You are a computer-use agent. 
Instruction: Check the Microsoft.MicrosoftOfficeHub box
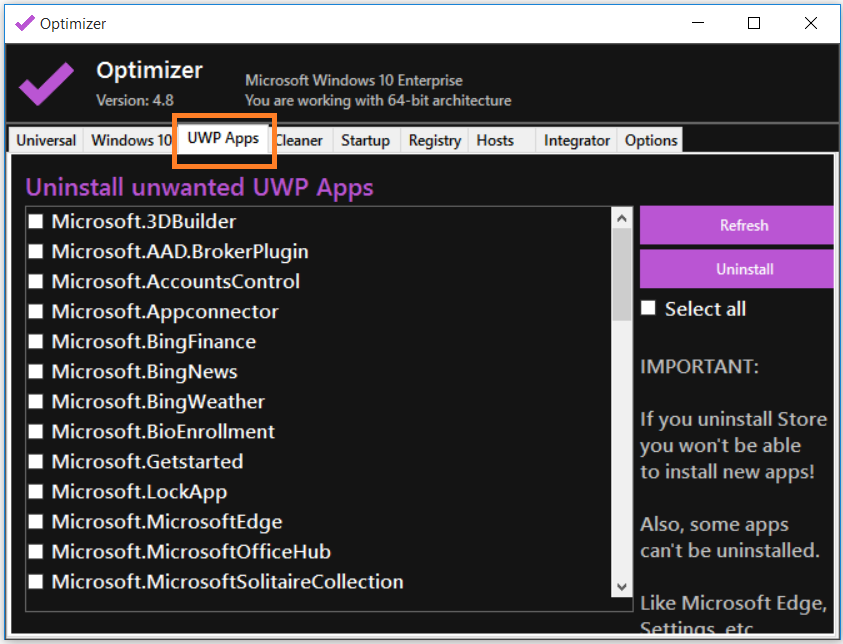[36, 552]
